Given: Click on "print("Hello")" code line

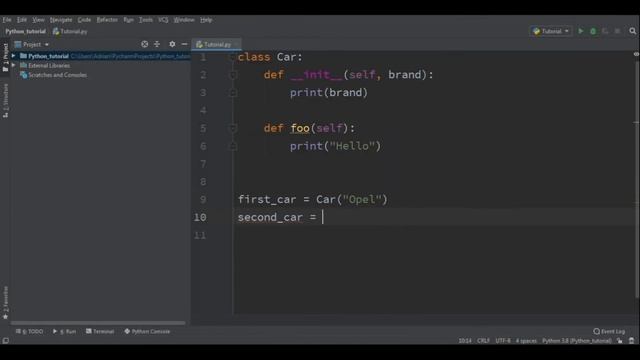Looking at the screenshot, I should [336, 146].
